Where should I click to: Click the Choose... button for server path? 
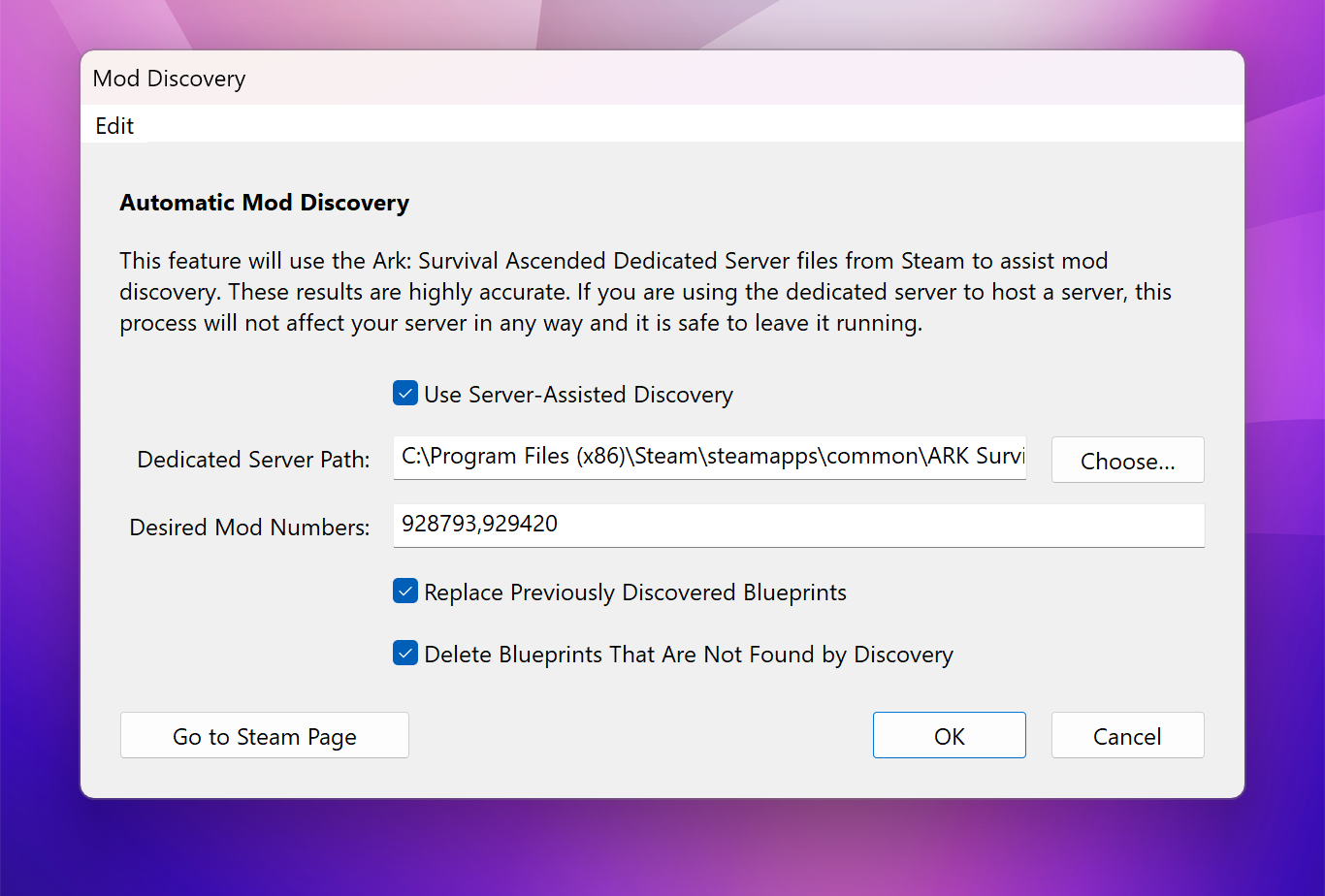(x=1127, y=461)
